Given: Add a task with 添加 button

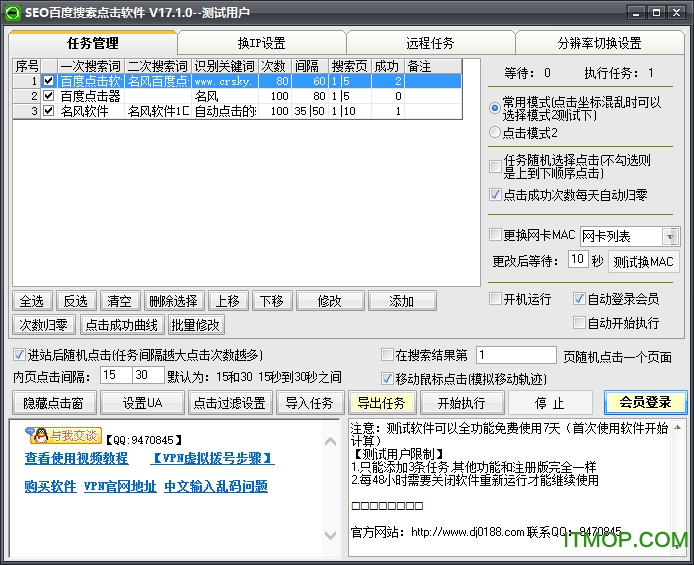Looking at the screenshot, I should 402,301.
